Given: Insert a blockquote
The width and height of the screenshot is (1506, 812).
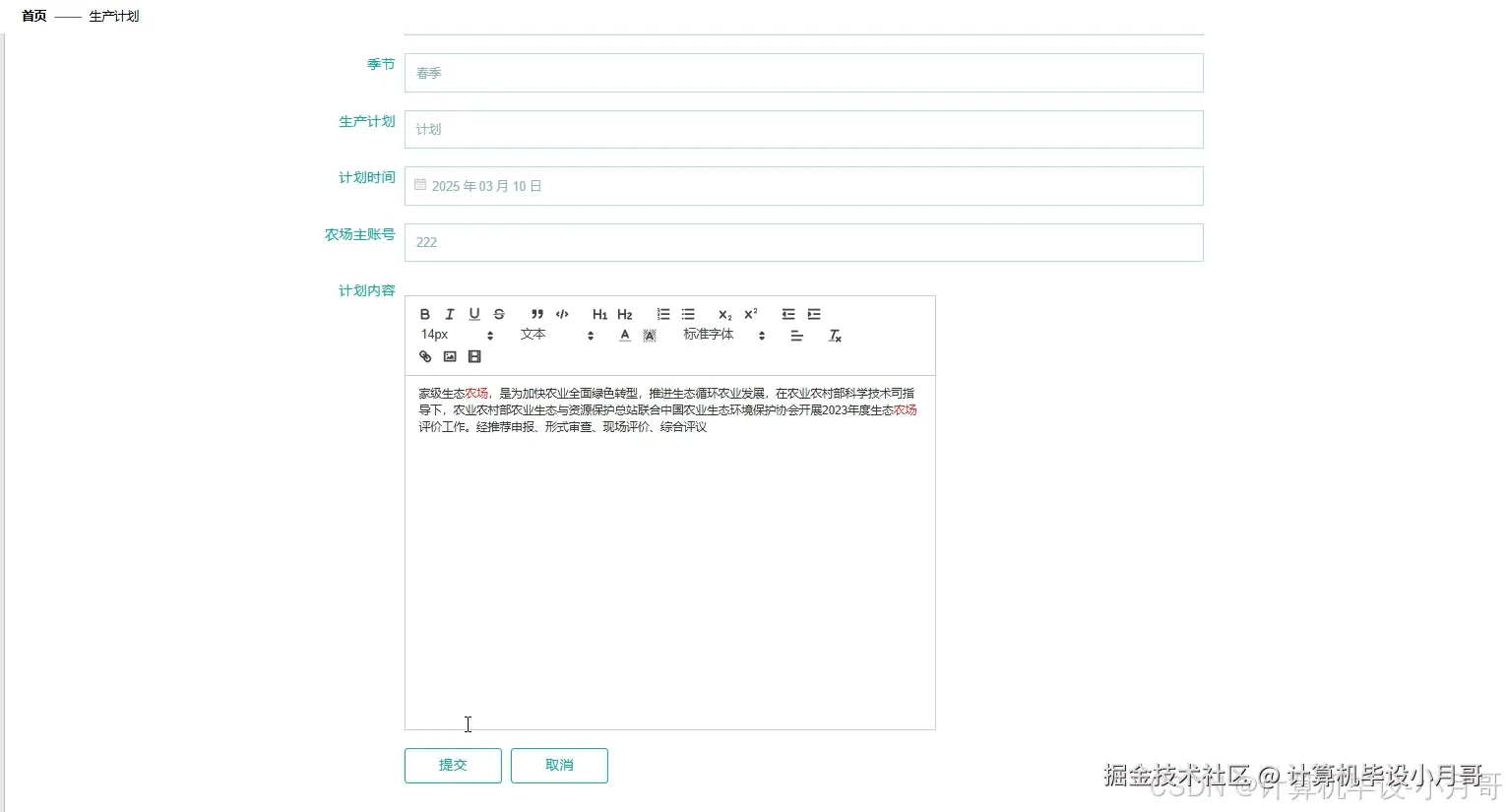Looking at the screenshot, I should pos(536,314).
